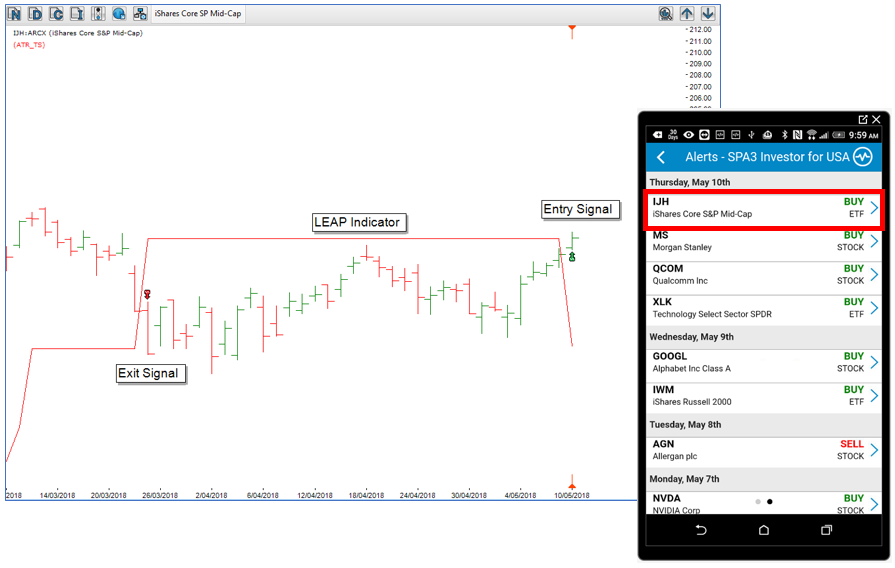
Task: Click the ATR_TS indicator label
Action: (x=29, y=45)
